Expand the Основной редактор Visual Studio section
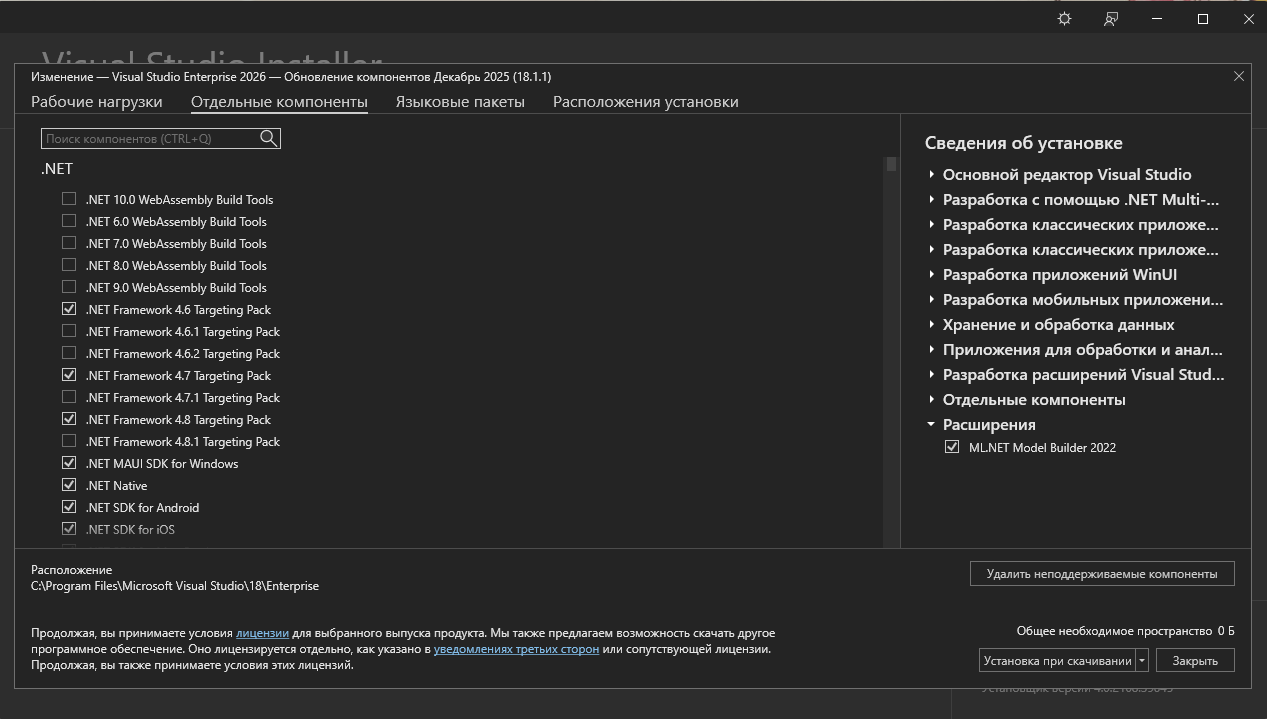Image resolution: width=1267 pixels, height=719 pixels. [931, 175]
